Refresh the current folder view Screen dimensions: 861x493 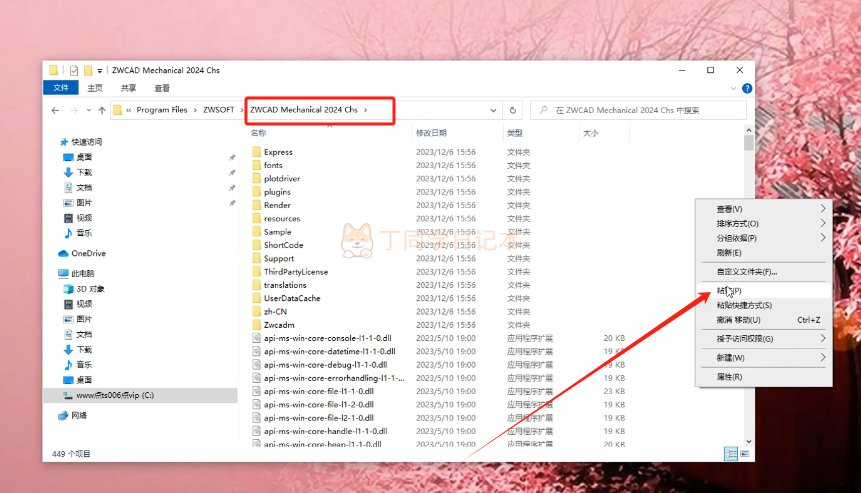coord(512,110)
